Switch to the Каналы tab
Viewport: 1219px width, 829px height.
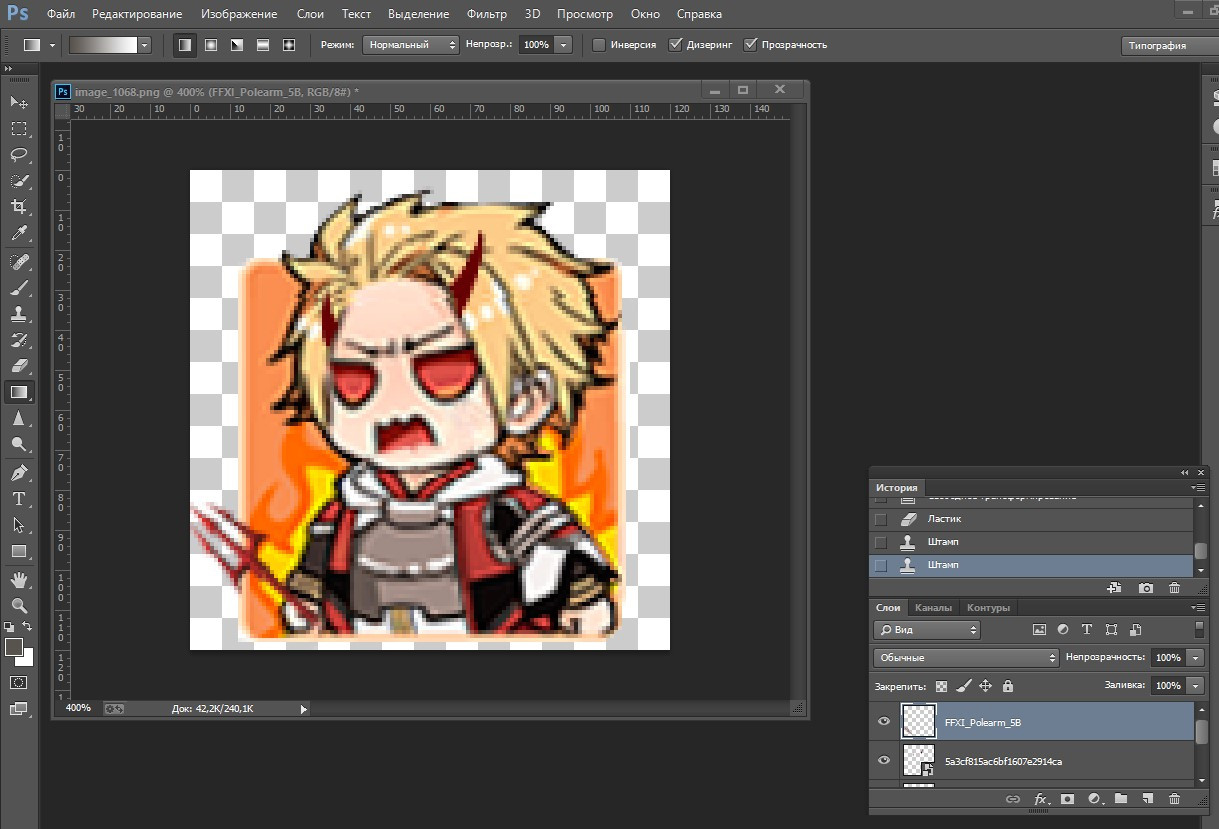(x=933, y=608)
